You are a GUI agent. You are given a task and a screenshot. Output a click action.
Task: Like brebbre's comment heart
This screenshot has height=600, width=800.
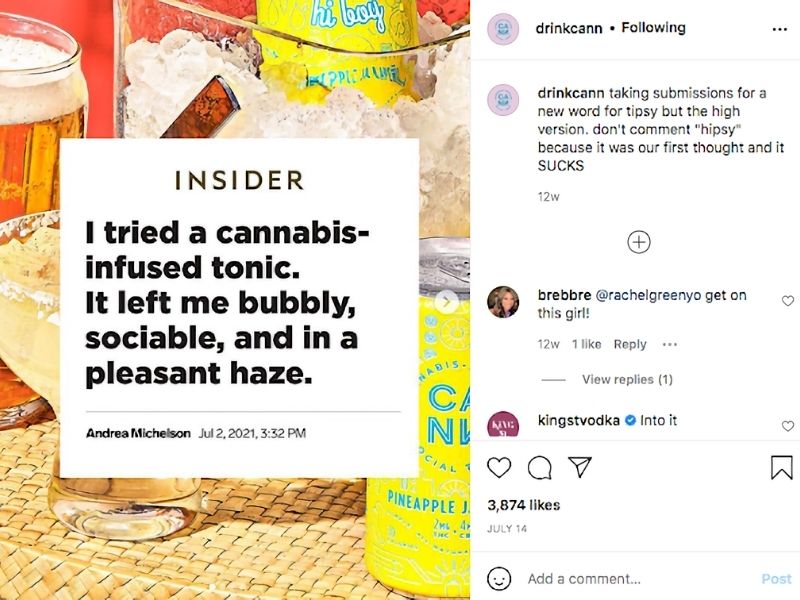tap(788, 301)
